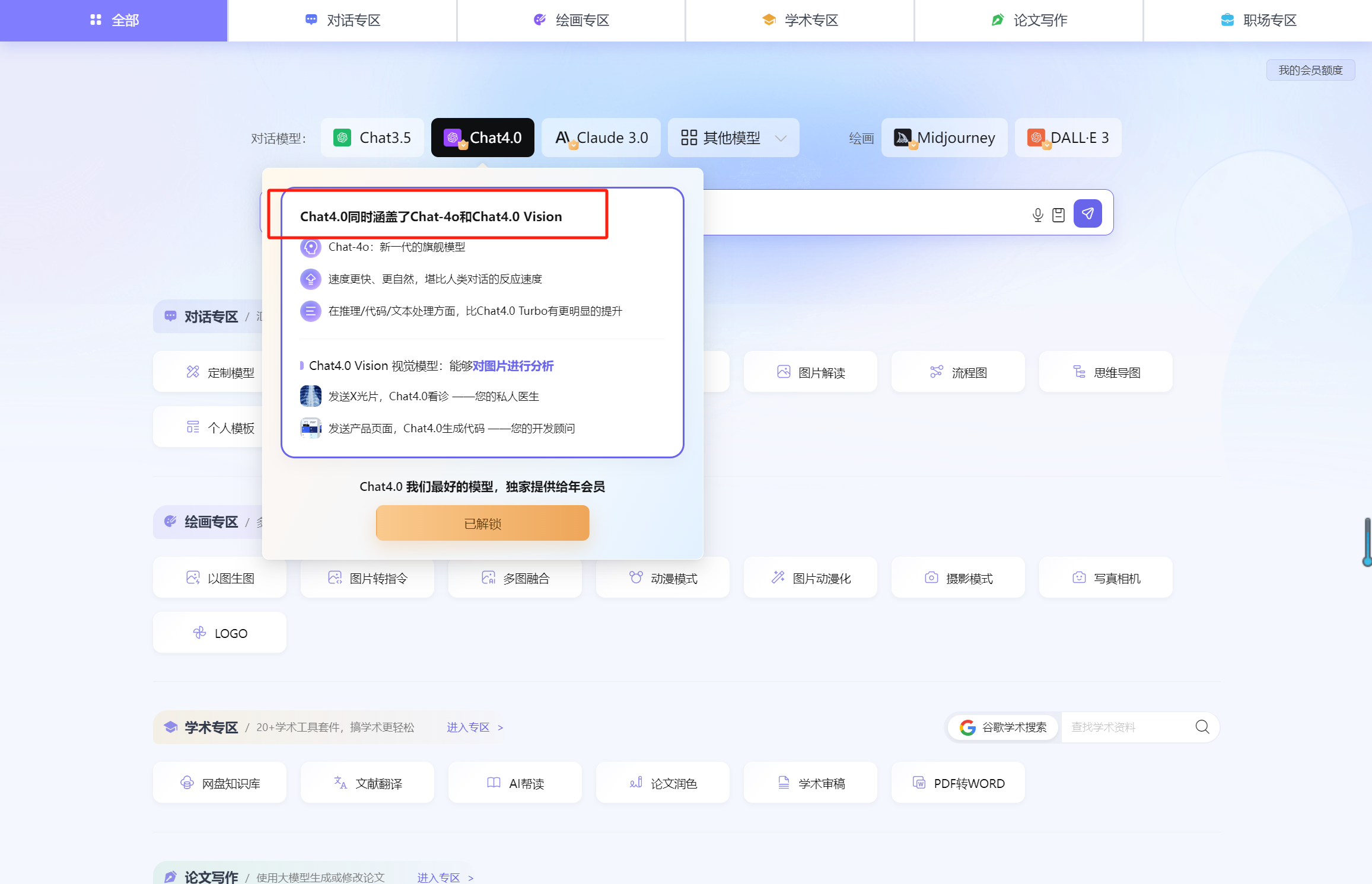1372x884 pixels.
Task: Open the 对图片进行分析 link in the popup
Action: [x=514, y=366]
